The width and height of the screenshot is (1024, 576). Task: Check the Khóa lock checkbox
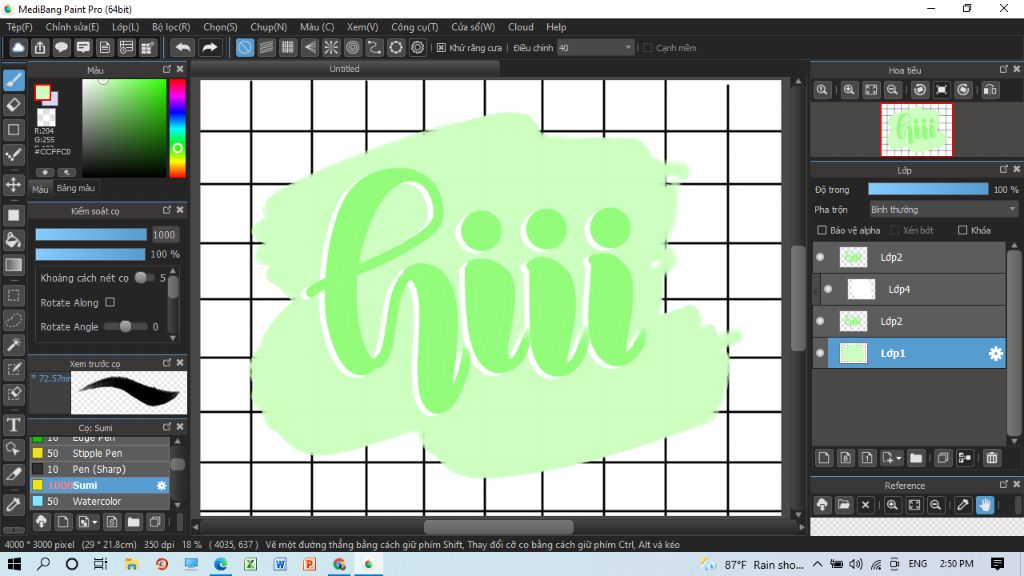962,230
